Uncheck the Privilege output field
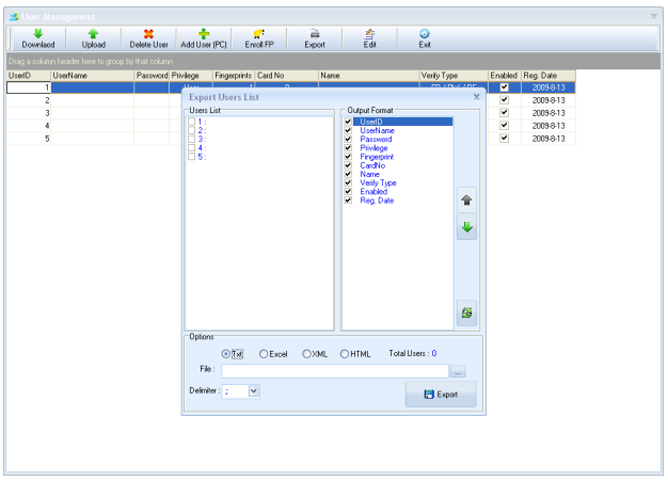Image resolution: width=668 pixels, height=481 pixels. [x=348, y=148]
